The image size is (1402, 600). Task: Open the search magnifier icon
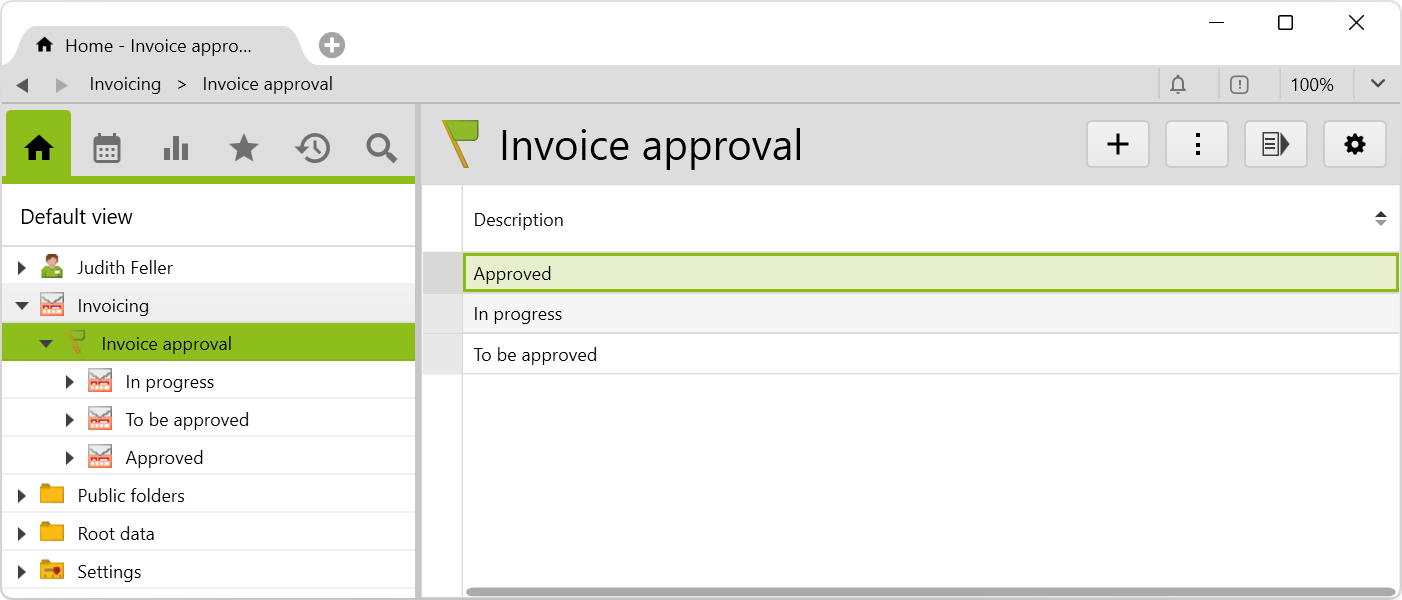tap(381, 148)
